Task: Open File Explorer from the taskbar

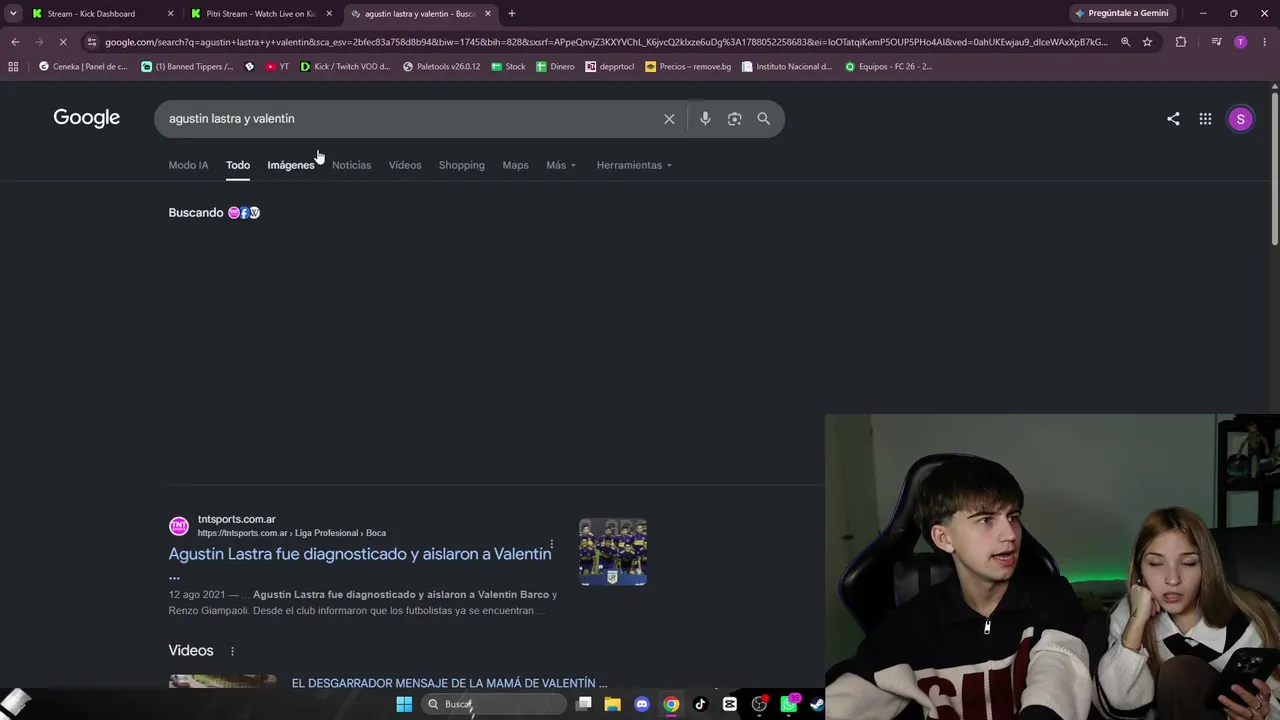Action: [x=613, y=704]
